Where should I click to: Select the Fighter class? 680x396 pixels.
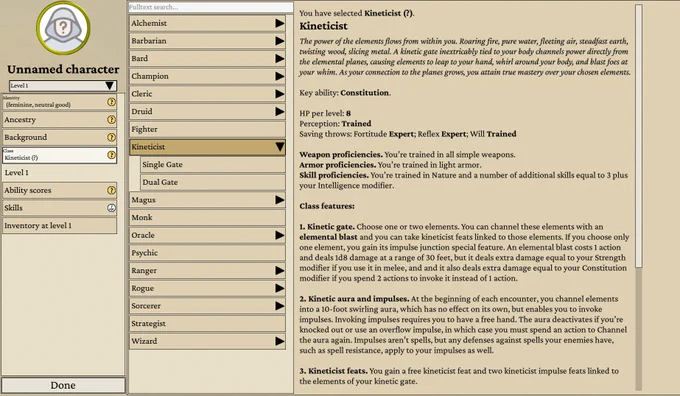(207, 129)
